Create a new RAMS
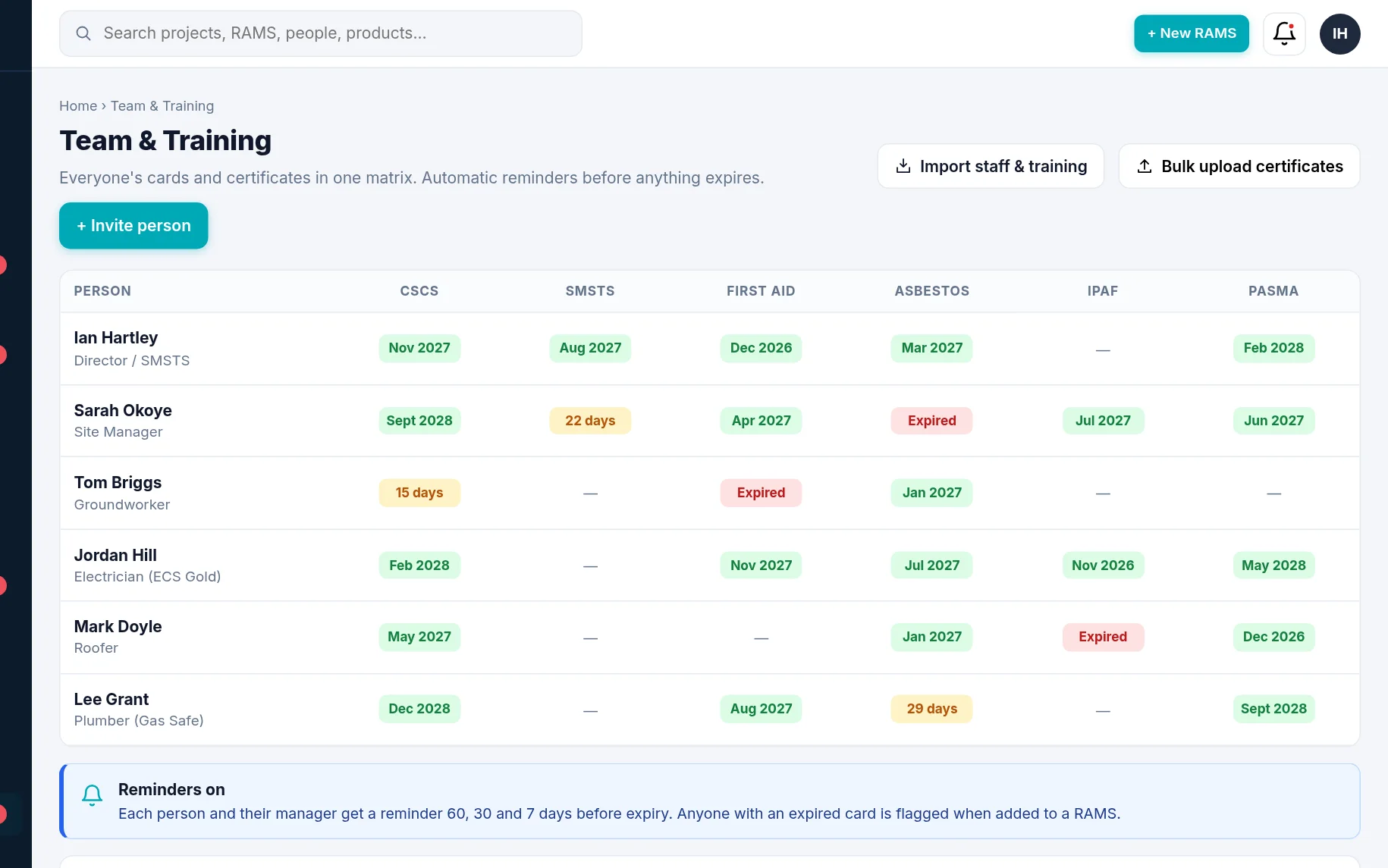This screenshot has width=1388, height=868. tap(1191, 33)
